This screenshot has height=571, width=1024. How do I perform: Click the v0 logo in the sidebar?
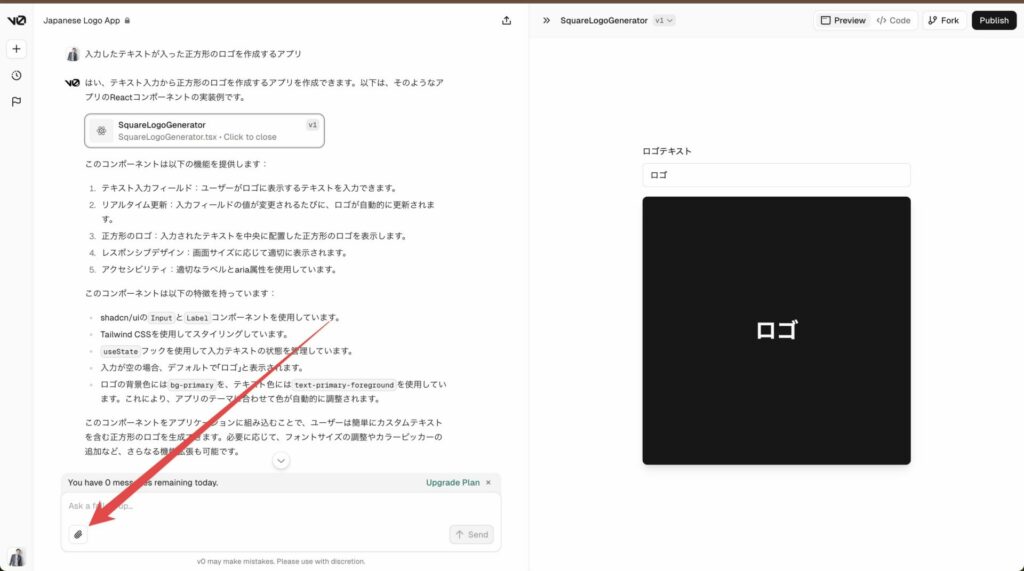tap(16, 20)
